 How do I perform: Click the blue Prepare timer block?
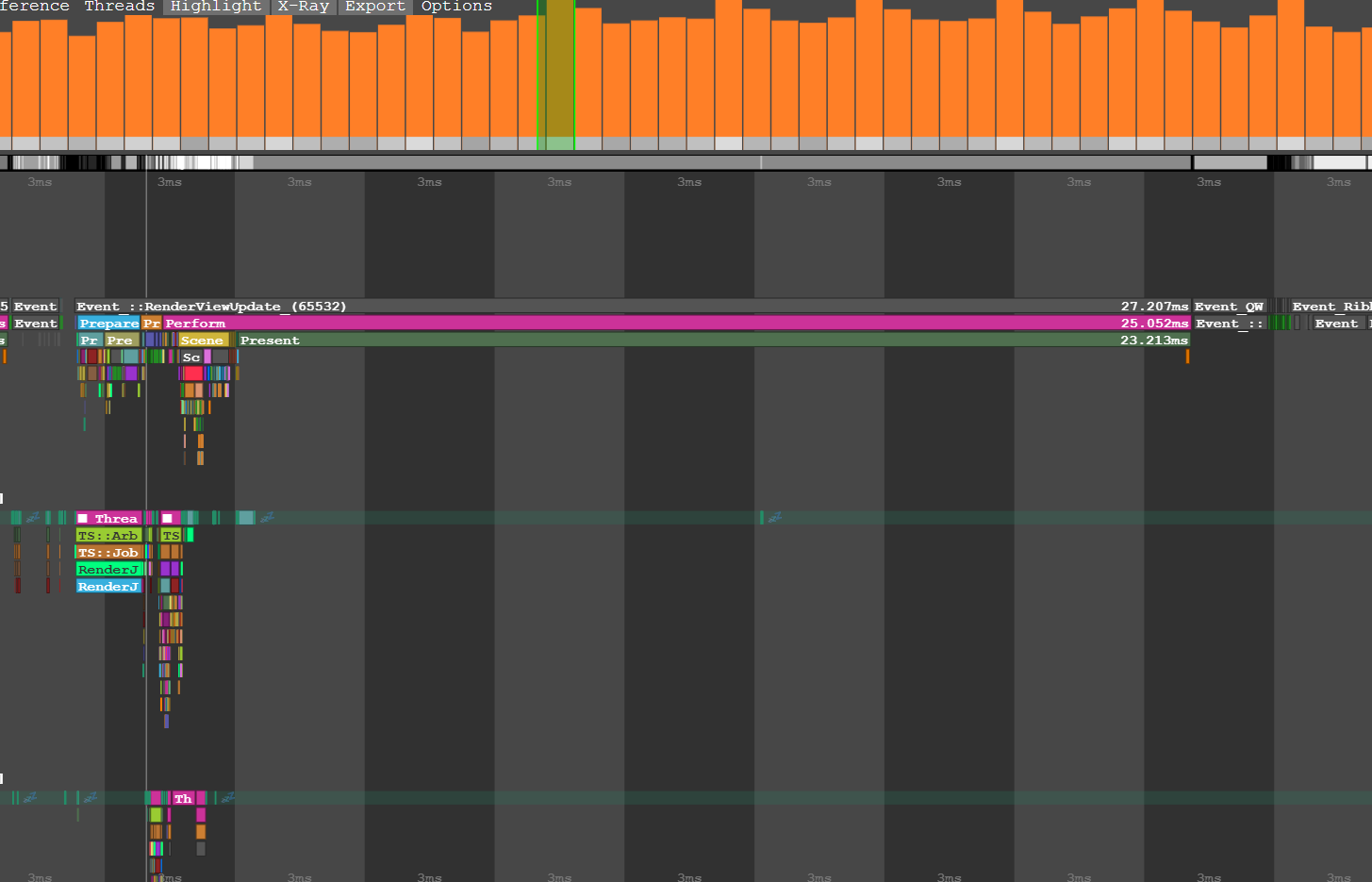[108, 324]
